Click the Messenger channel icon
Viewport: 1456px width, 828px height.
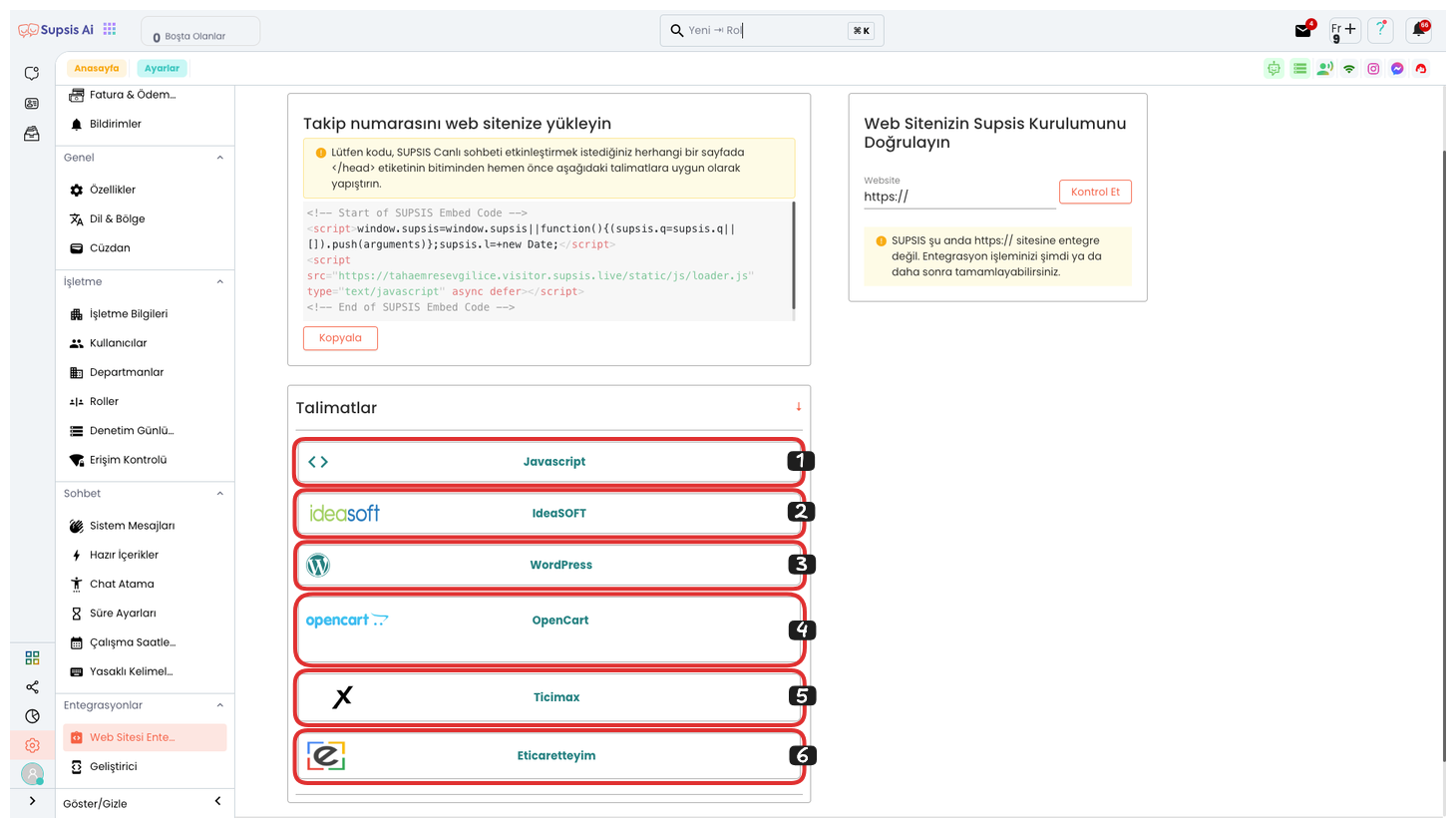1397,69
